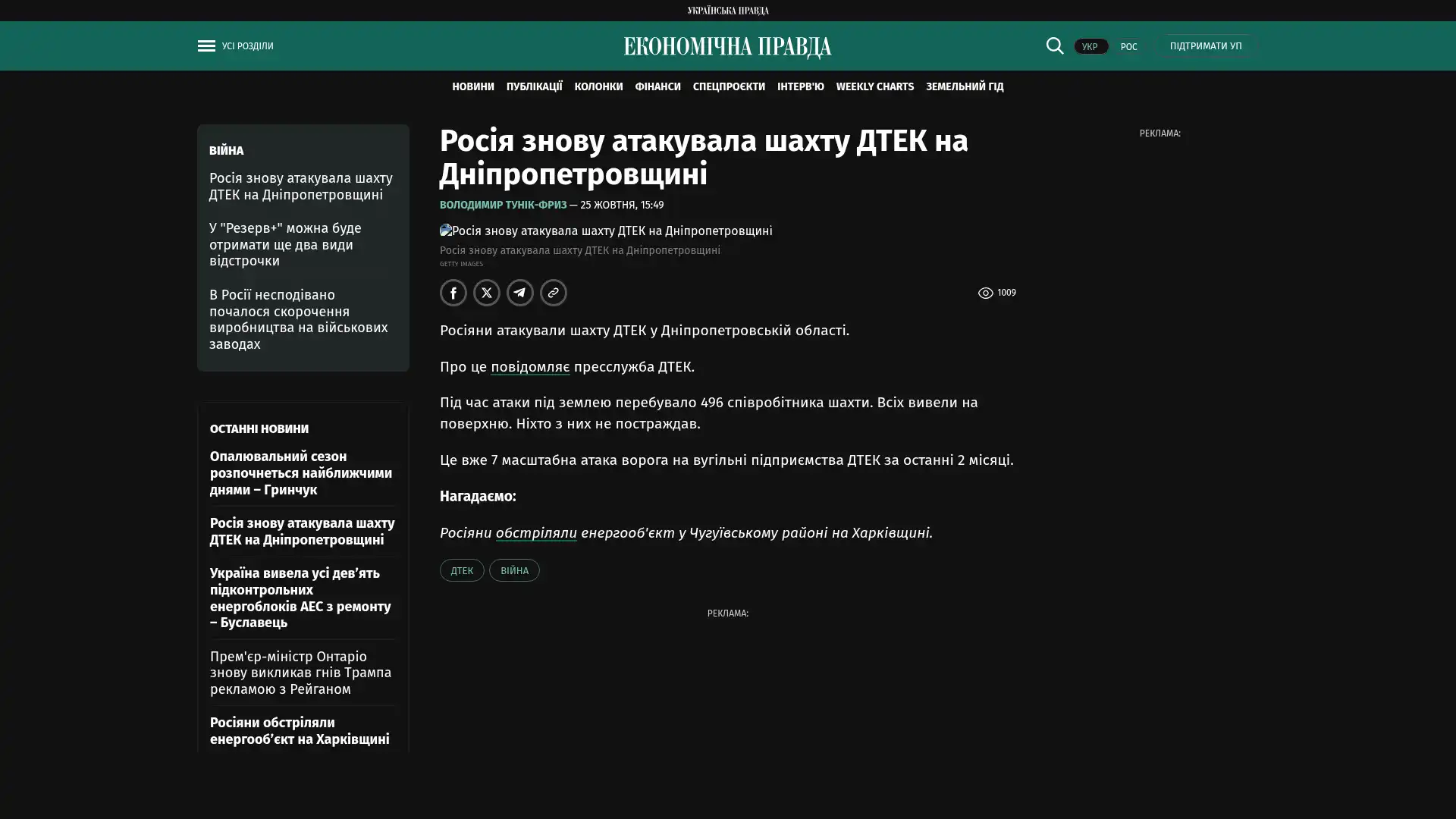Screen dimensions: 1456x819
Task: Click the view count eye icon
Action: click(985, 293)
